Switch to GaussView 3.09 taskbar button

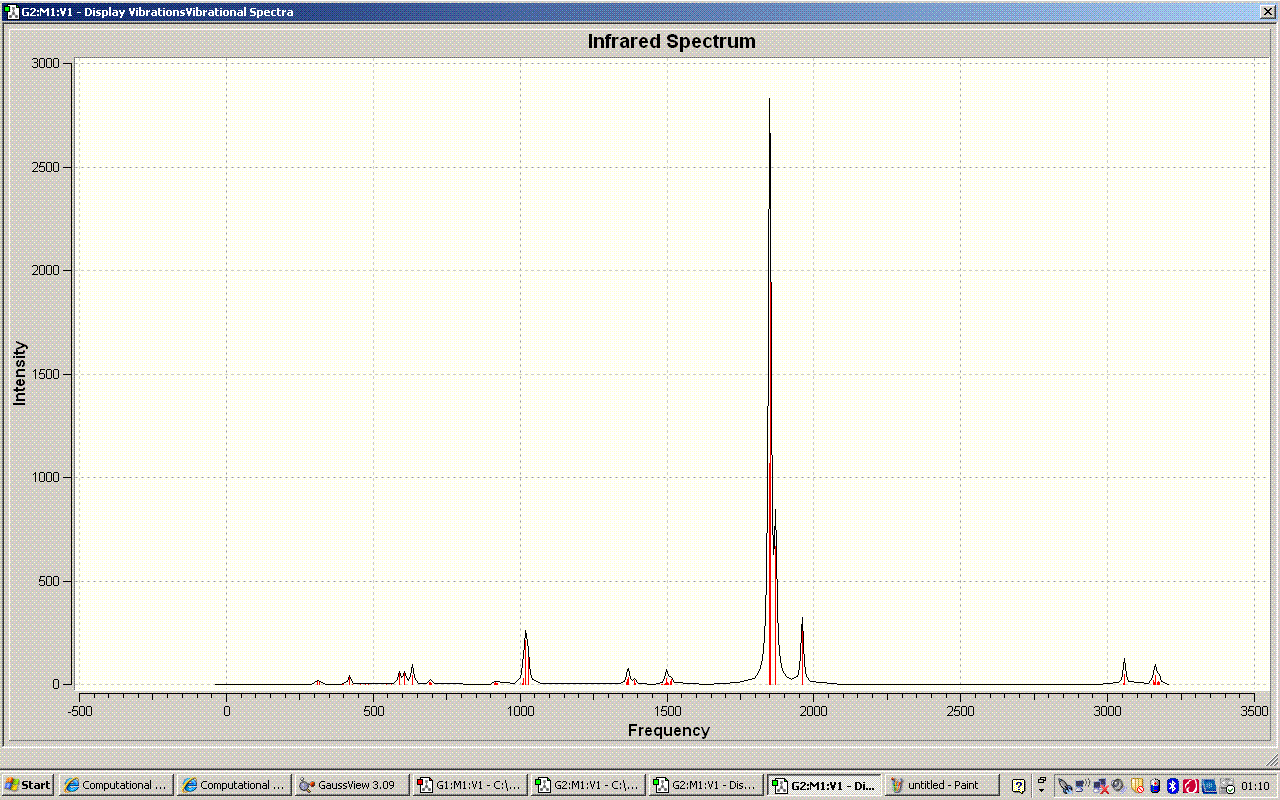point(352,785)
